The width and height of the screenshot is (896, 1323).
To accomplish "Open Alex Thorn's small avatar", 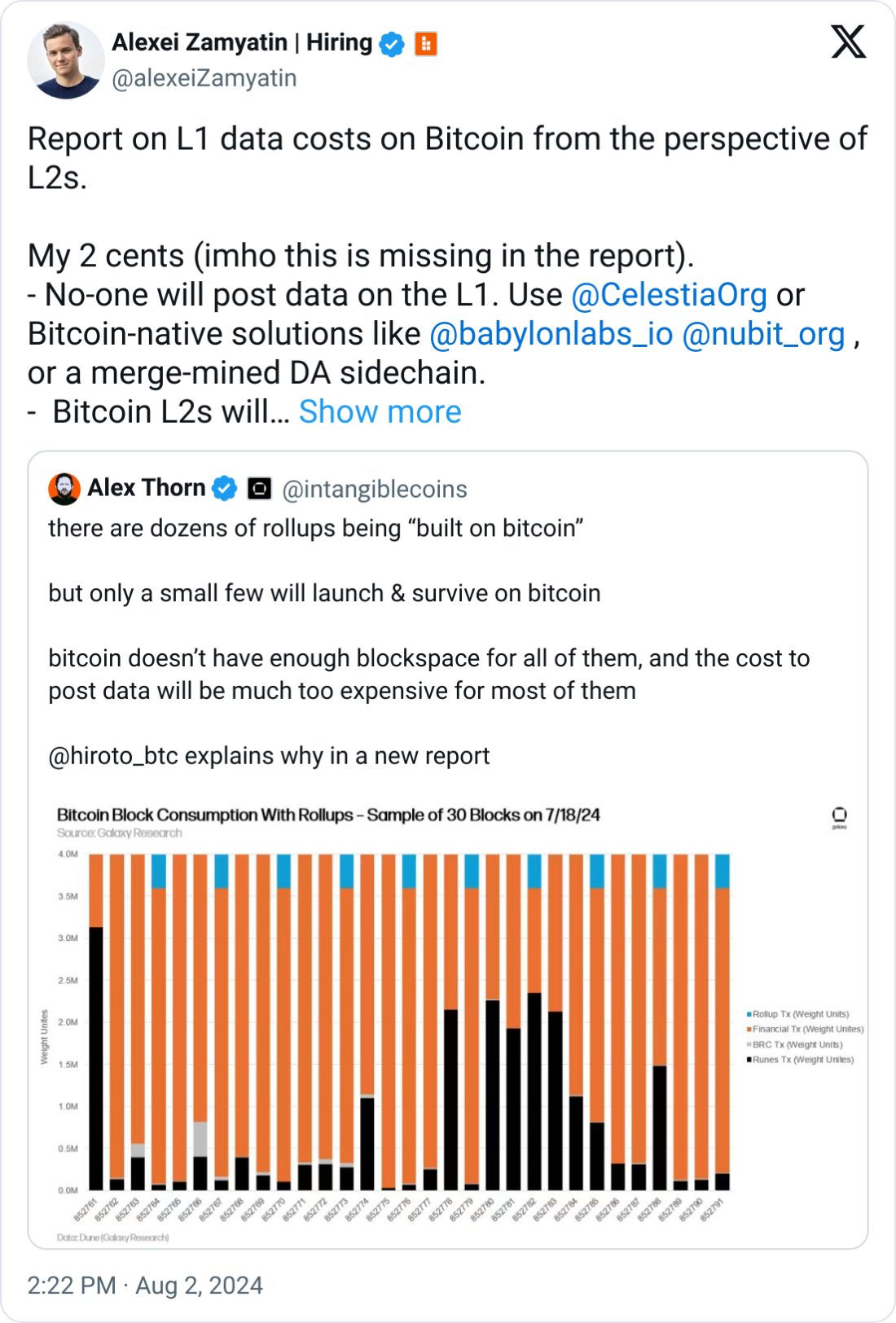I will tap(64, 489).
